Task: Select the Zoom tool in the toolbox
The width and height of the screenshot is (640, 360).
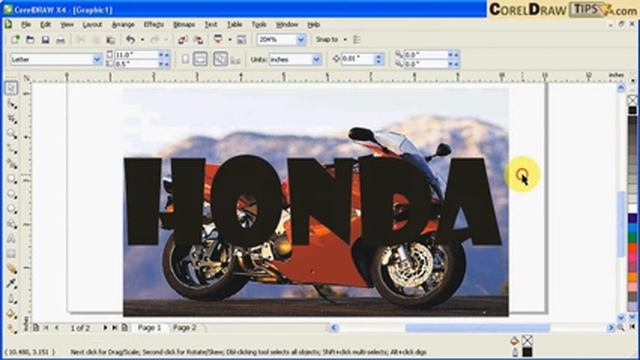Action: tap(11, 134)
